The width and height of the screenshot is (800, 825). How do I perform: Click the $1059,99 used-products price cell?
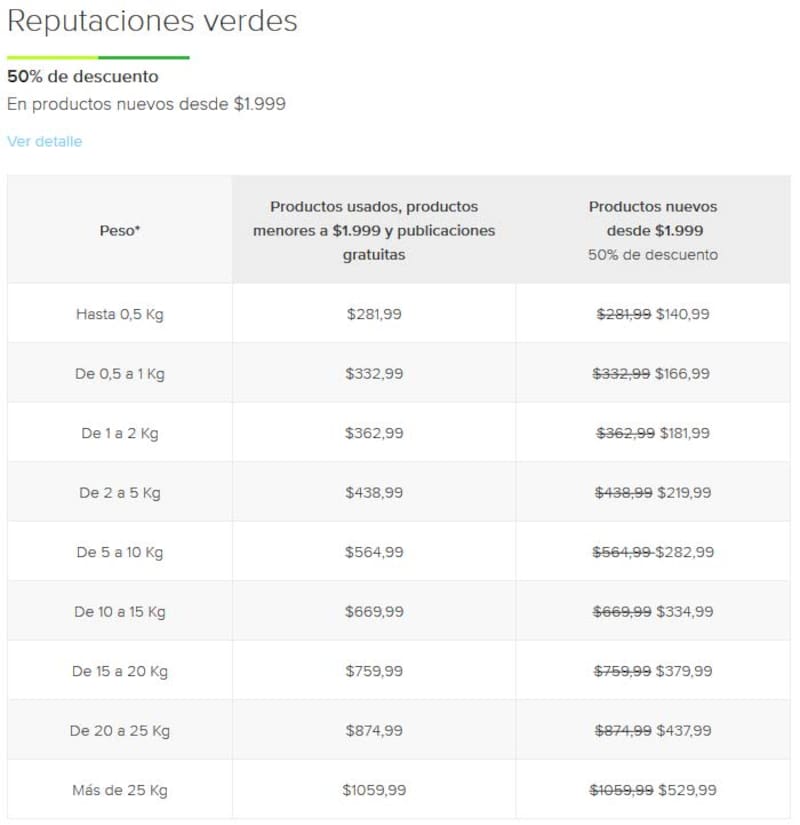tap(374, 790)
